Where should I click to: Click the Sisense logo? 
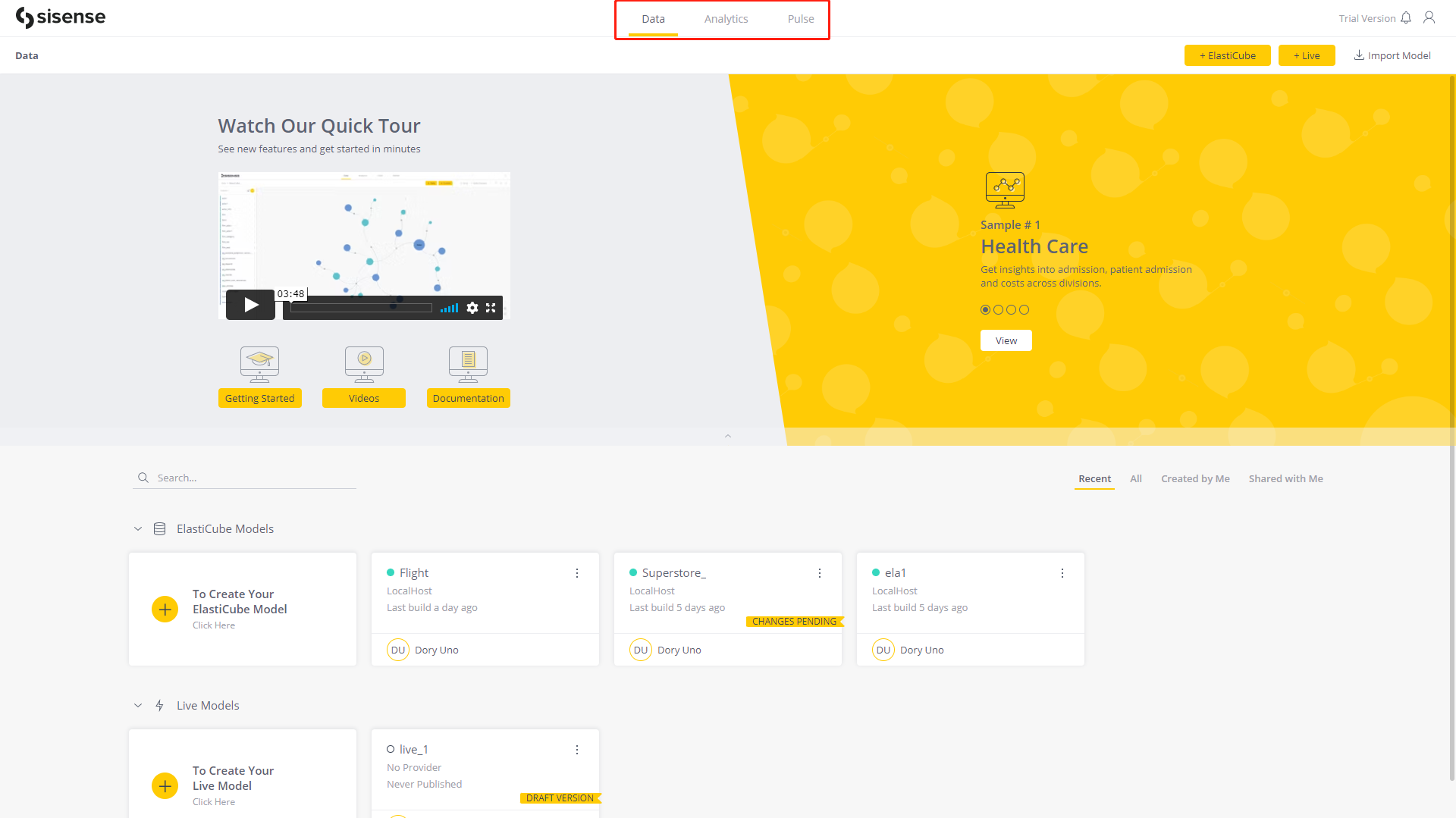click(61, 17)
